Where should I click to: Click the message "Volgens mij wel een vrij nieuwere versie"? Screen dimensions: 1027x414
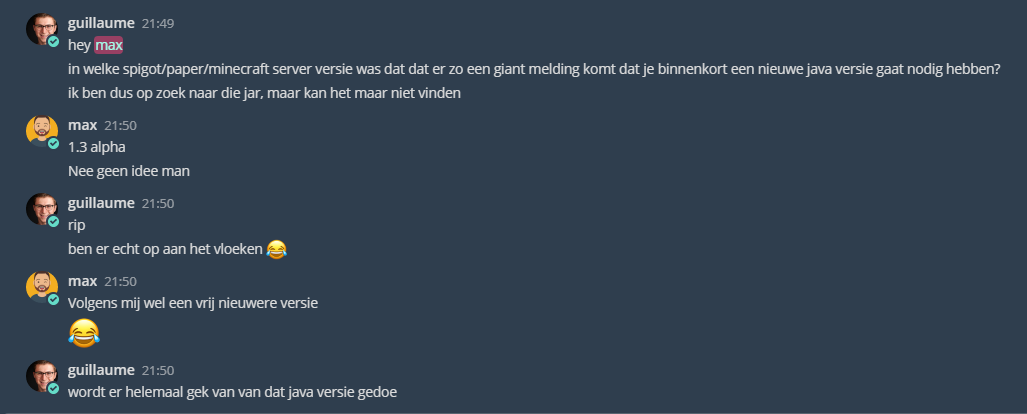[192, 302]
